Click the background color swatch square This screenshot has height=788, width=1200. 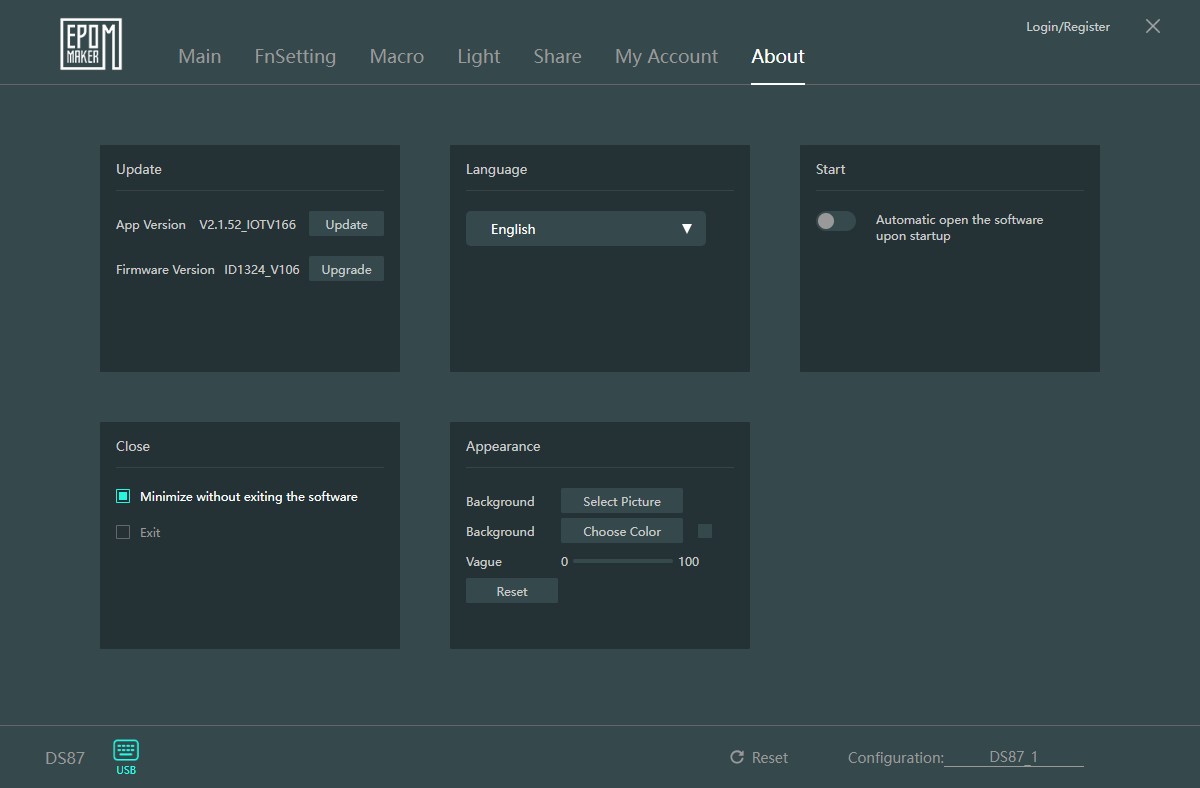[x=705, y=531]
